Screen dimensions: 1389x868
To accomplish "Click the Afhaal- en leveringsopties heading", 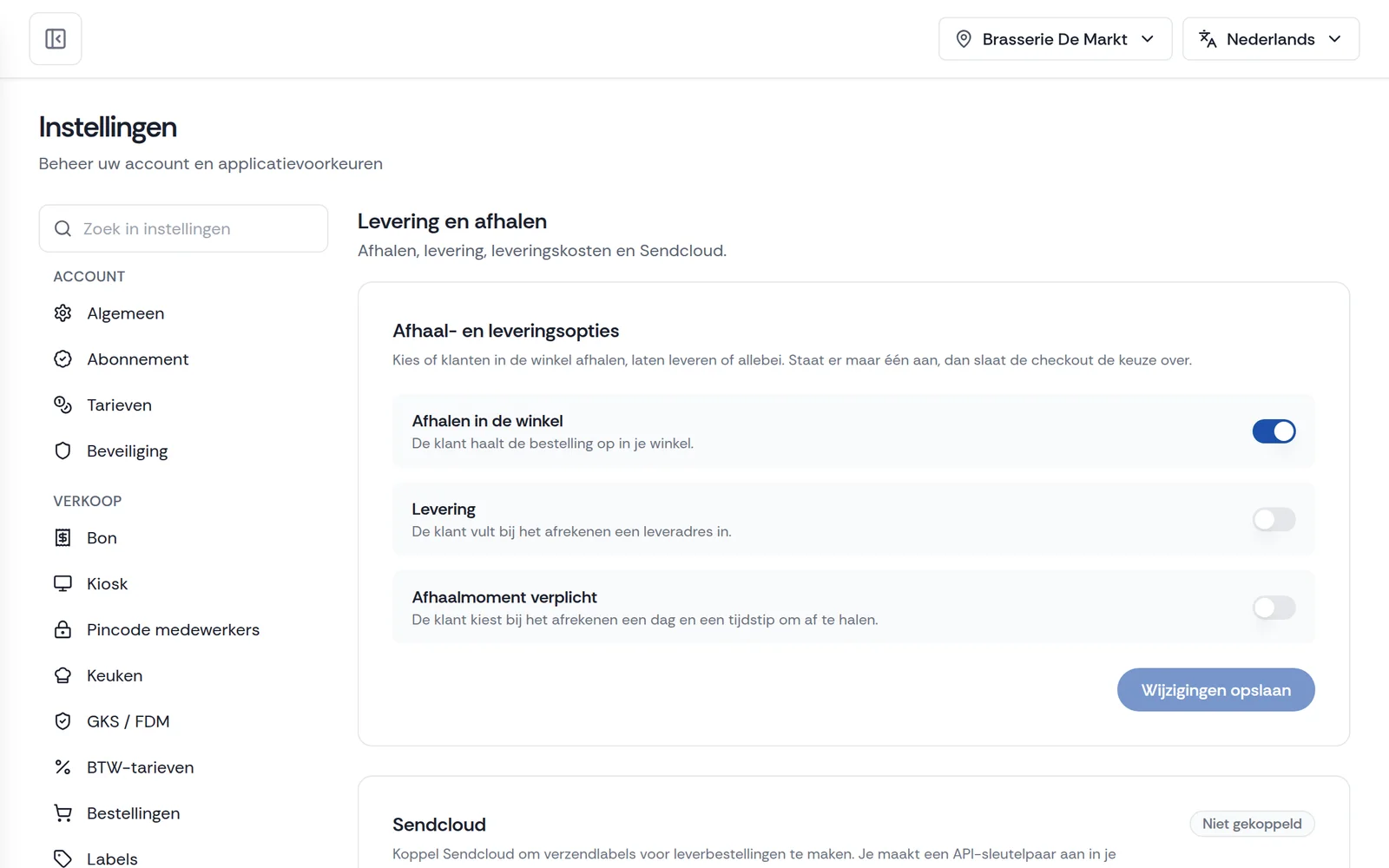I will (506, 331).
